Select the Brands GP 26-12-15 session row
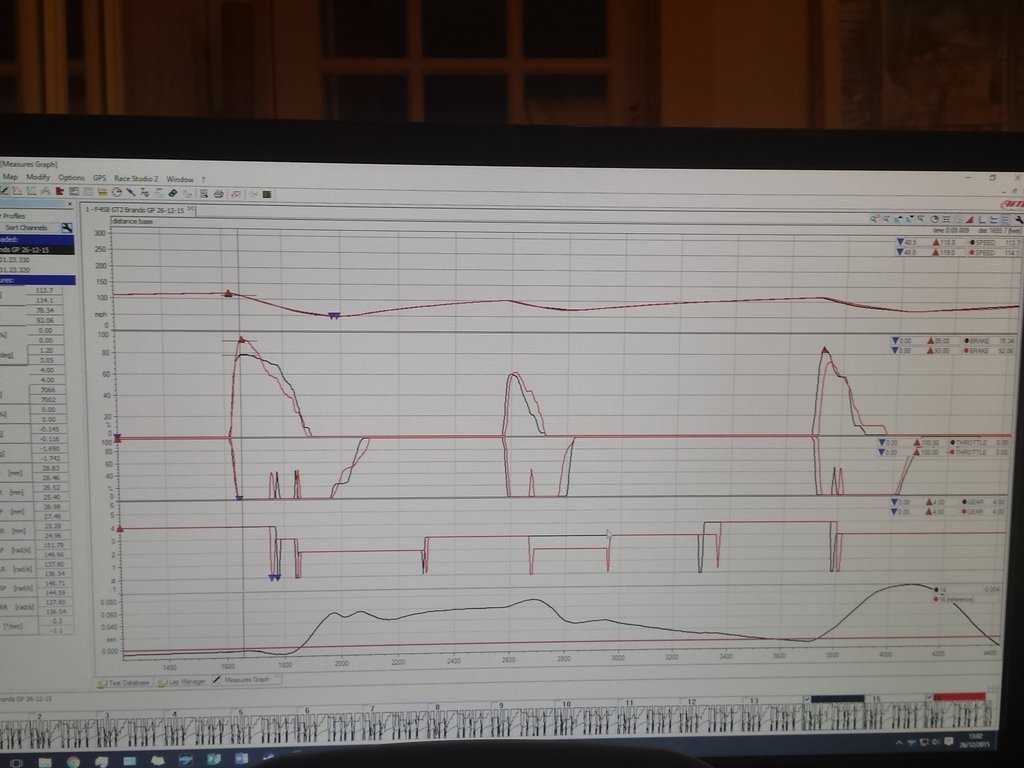The image size is (1024, 768). pyautogui.click(x=36, y=250)
